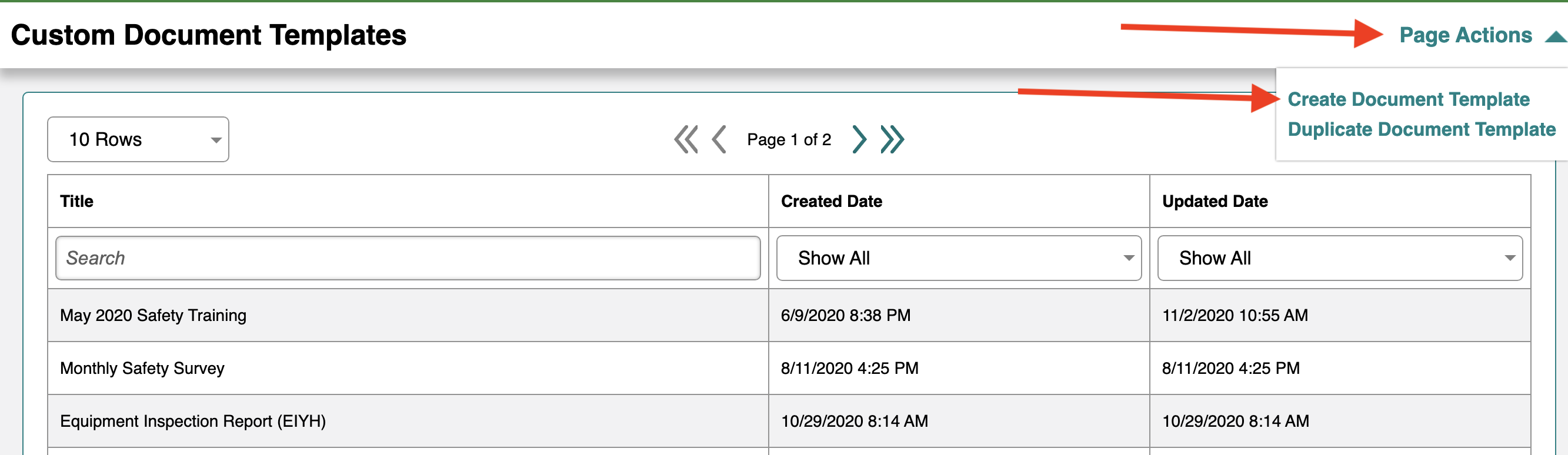Click the Page 1 of 2 indicator
1568x455 pixels.
(x=789, y=140)
